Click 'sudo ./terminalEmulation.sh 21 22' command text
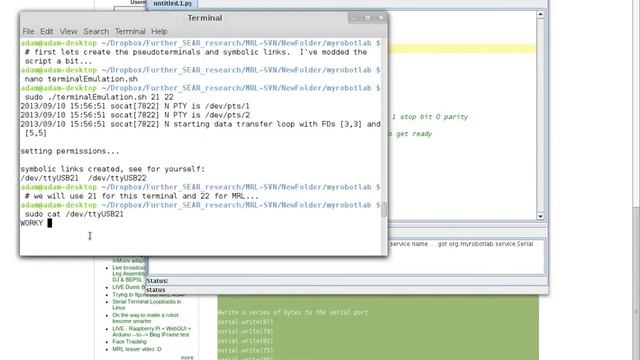 point(99,97)
